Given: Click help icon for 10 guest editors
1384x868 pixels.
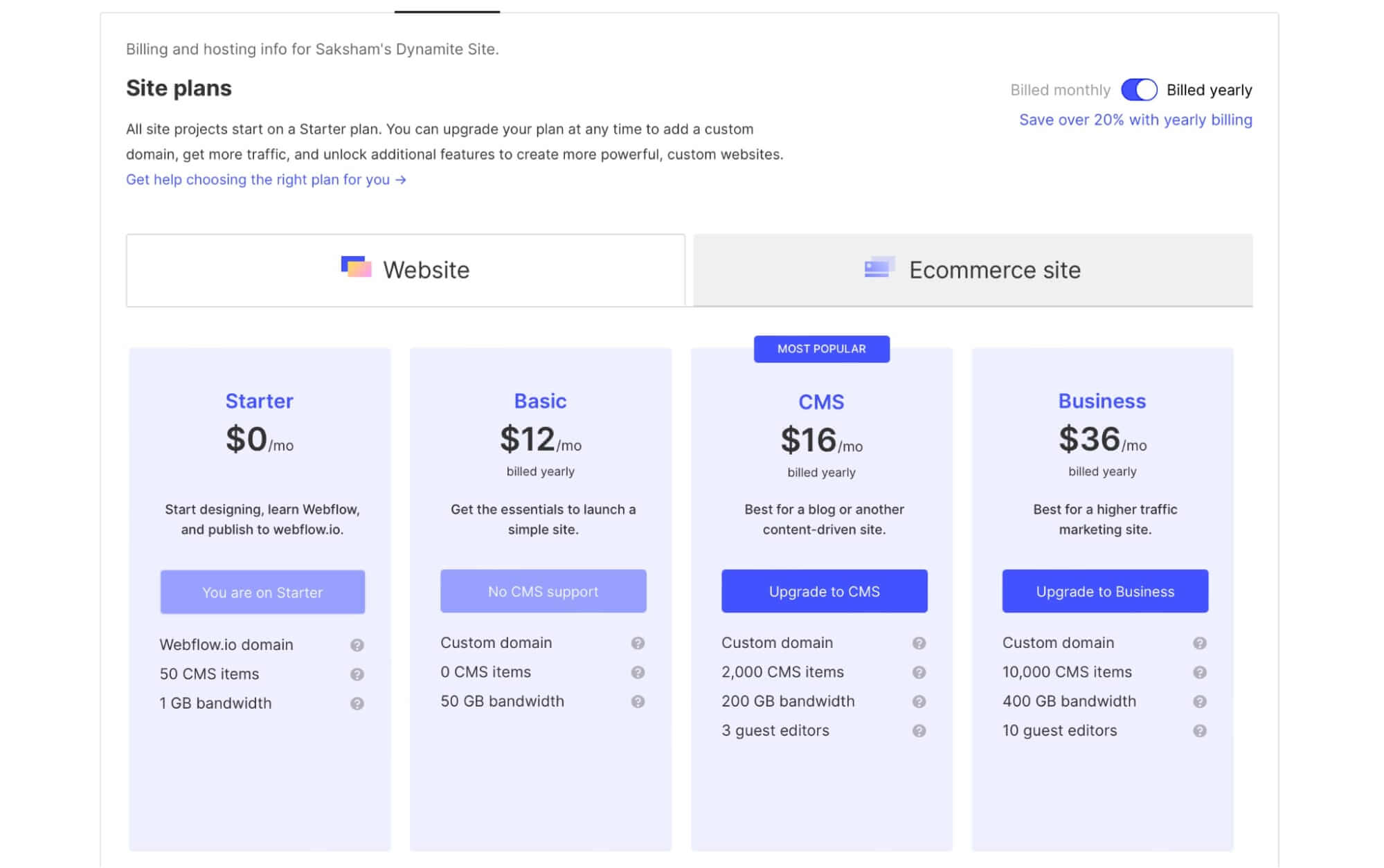Looking at the screenshot, I should [1200, 731].
